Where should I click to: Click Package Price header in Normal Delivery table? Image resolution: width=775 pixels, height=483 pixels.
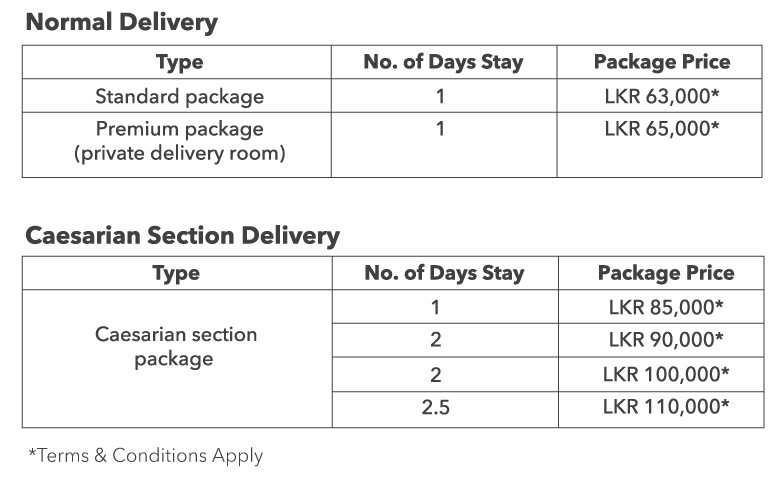click(x=662, y=62)
